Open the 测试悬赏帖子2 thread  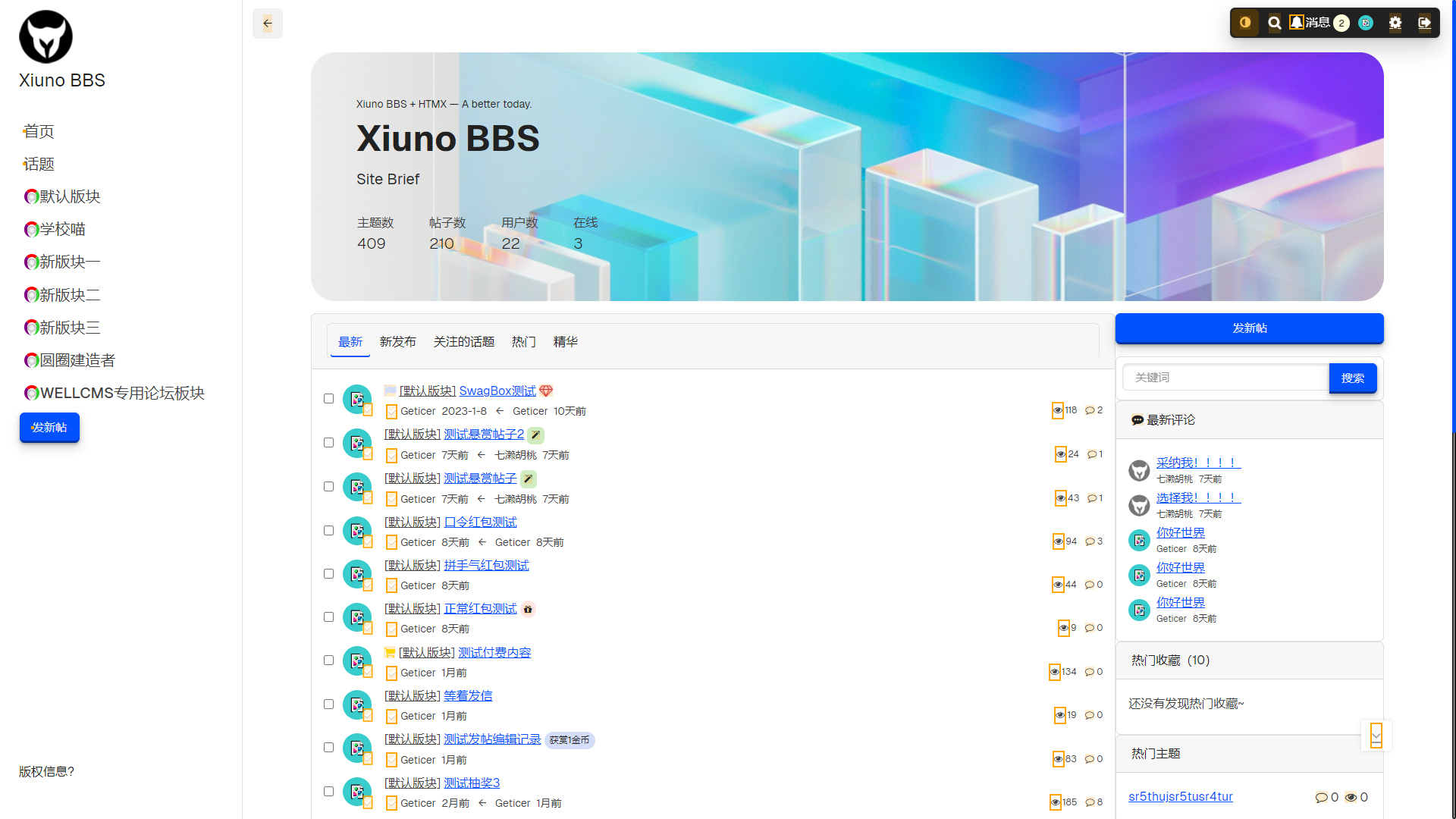pos(484,435)
